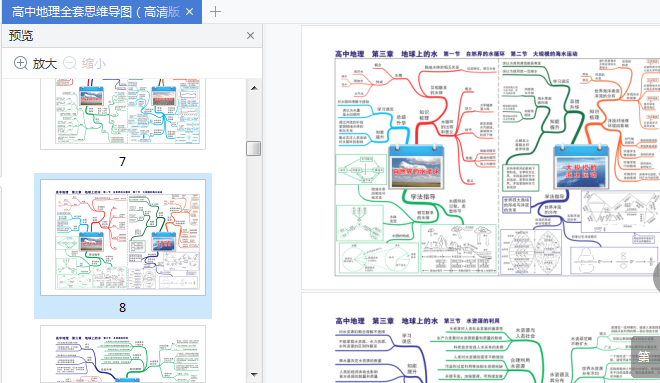The height and width of the screenshot is (383, 660).
Task: Click the 第 page indicator button at right
Action: click(644, 356)
